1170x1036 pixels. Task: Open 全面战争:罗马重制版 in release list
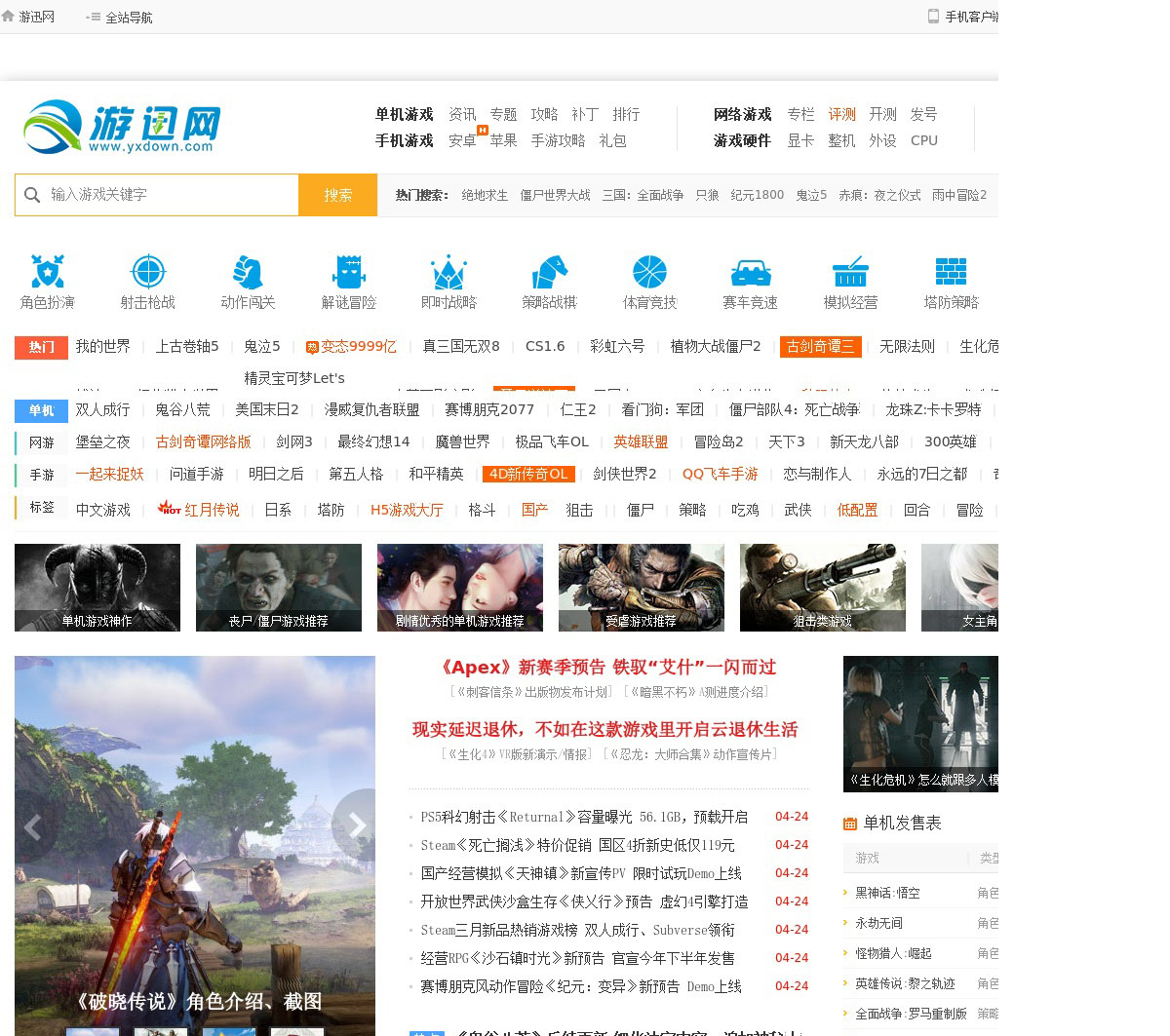pos(911,1014)
